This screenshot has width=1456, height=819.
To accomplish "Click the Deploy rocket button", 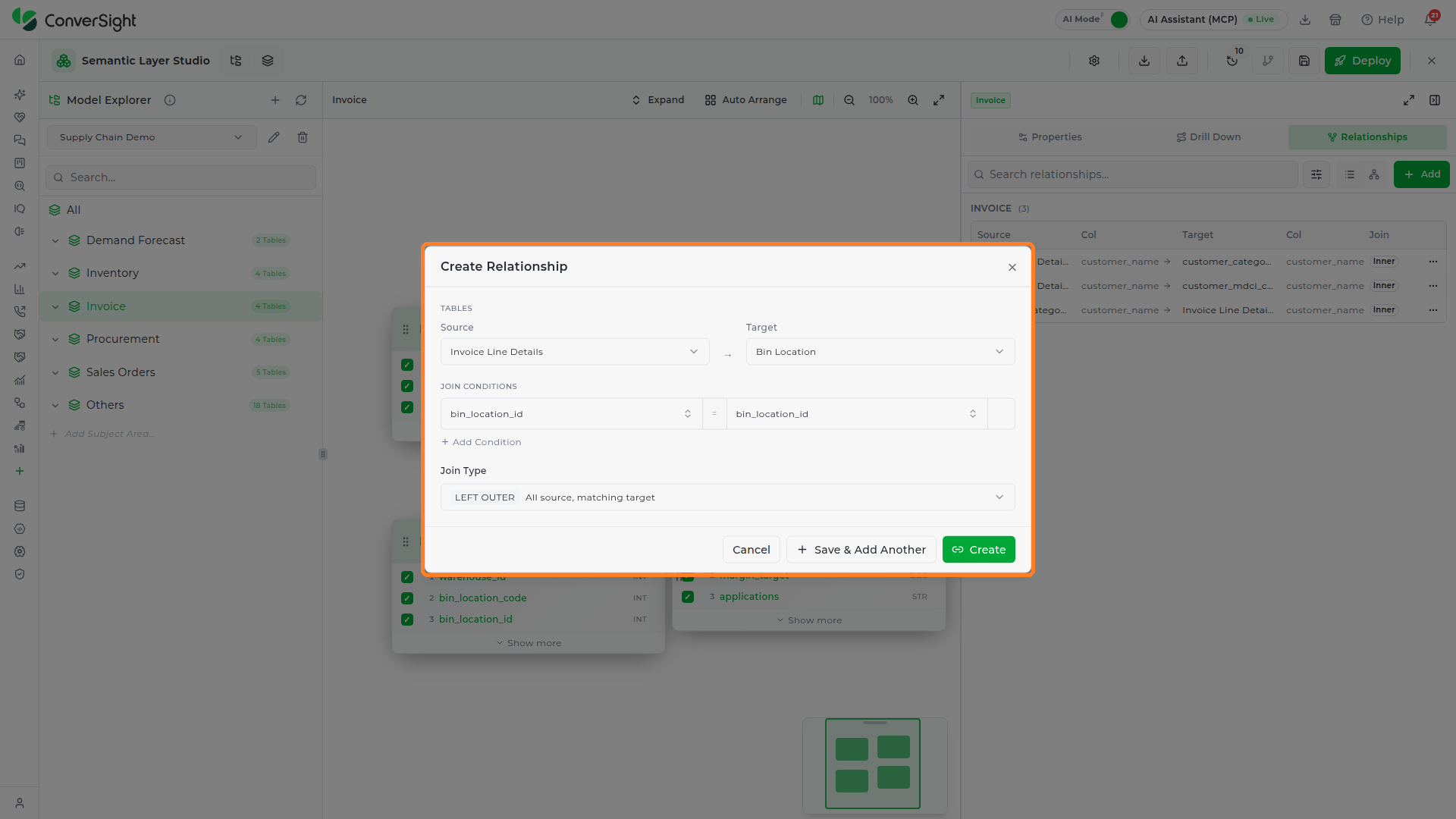I will pos(1362,61).
